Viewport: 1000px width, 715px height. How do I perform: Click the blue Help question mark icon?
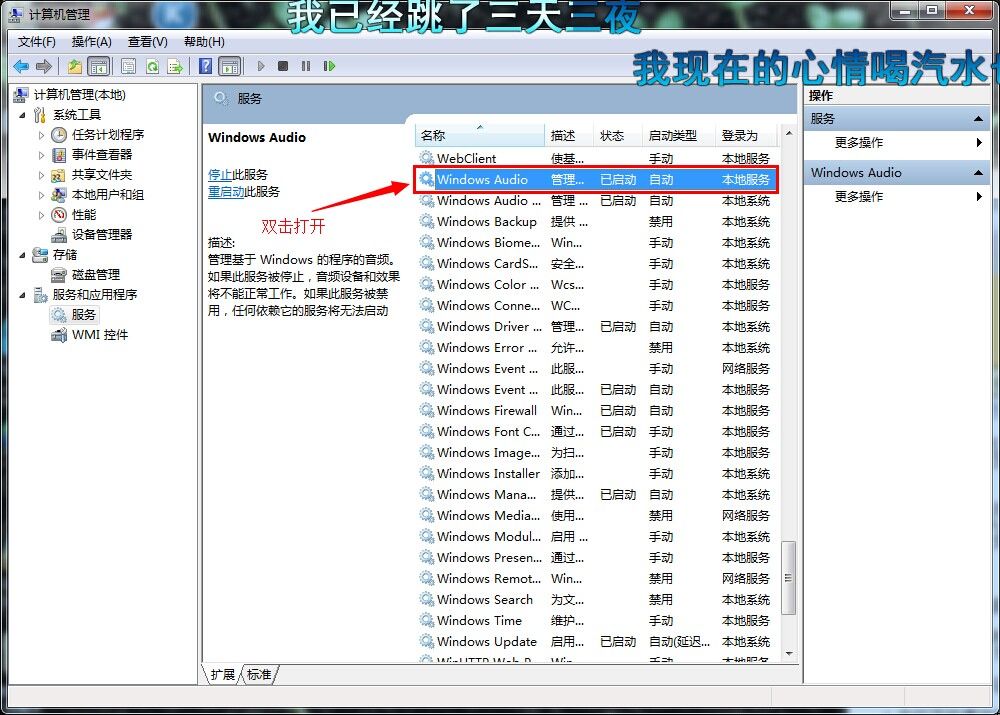[x=205, y=66]
